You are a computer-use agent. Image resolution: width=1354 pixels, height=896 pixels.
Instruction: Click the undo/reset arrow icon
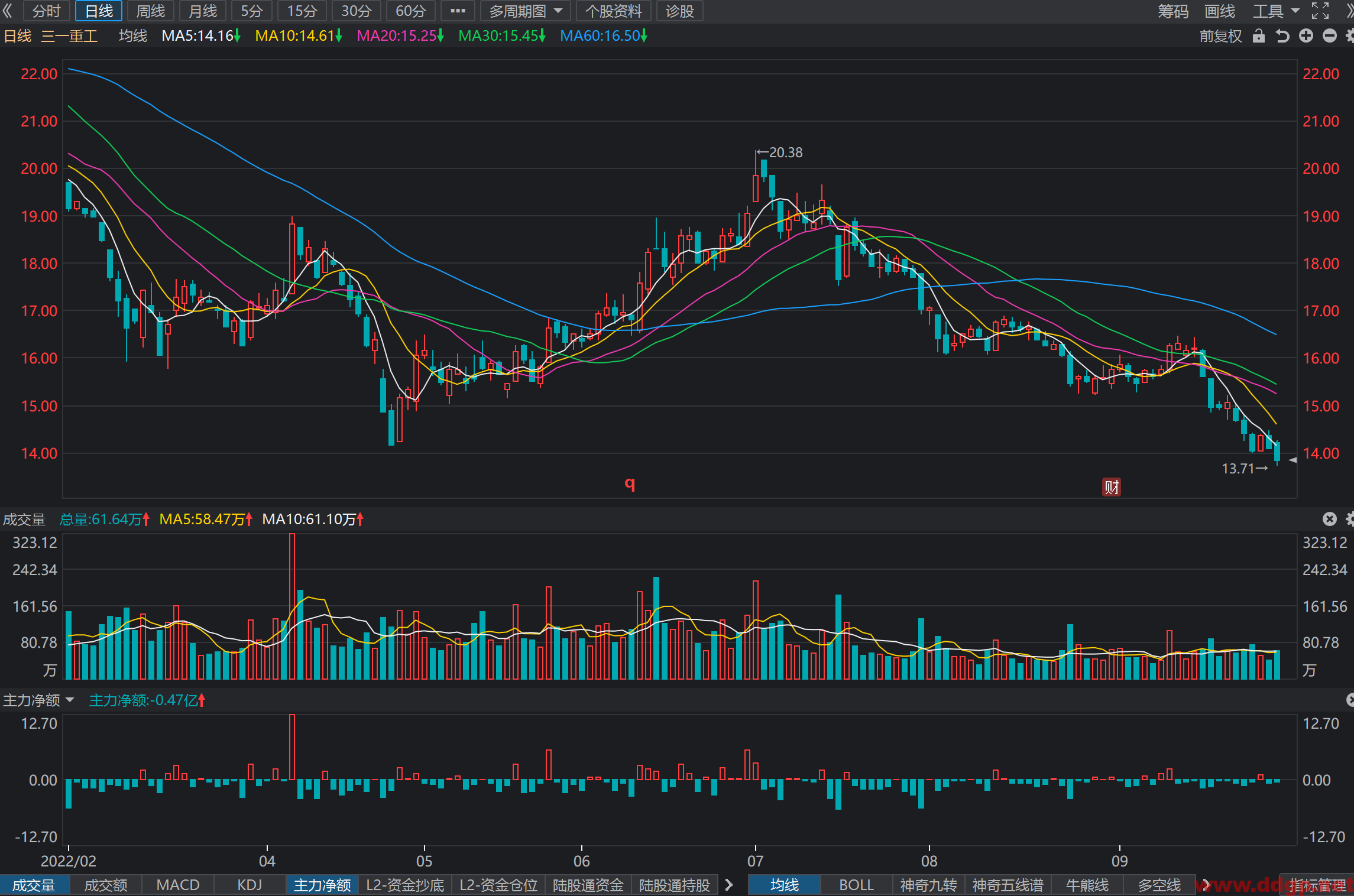click(1282, 36)
